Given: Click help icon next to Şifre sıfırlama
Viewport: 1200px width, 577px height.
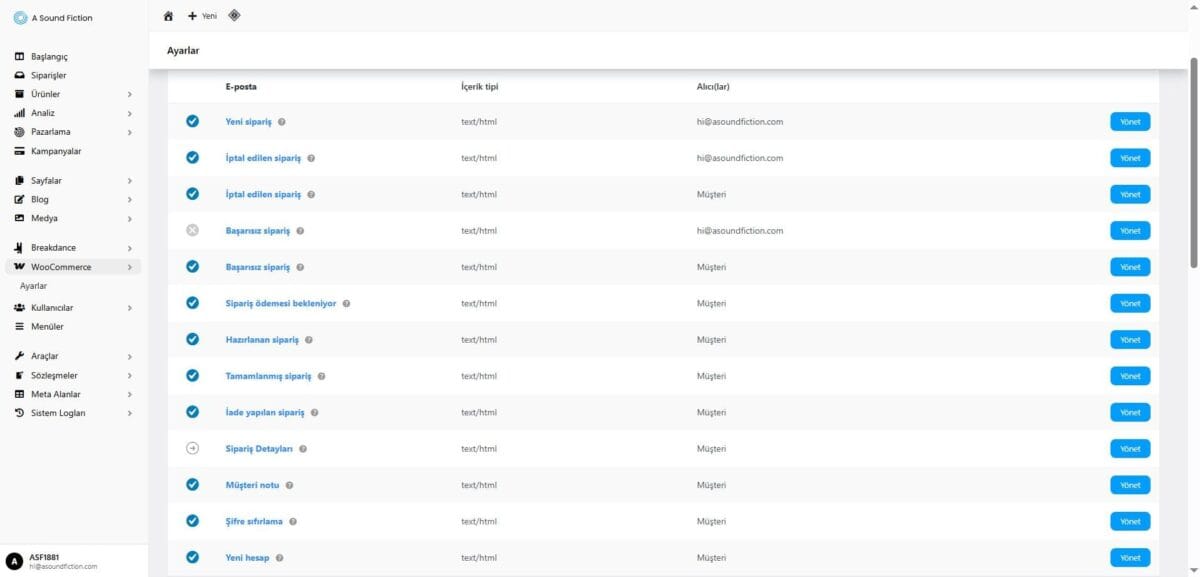Looking at the screenshot, I should click(293, 521).
